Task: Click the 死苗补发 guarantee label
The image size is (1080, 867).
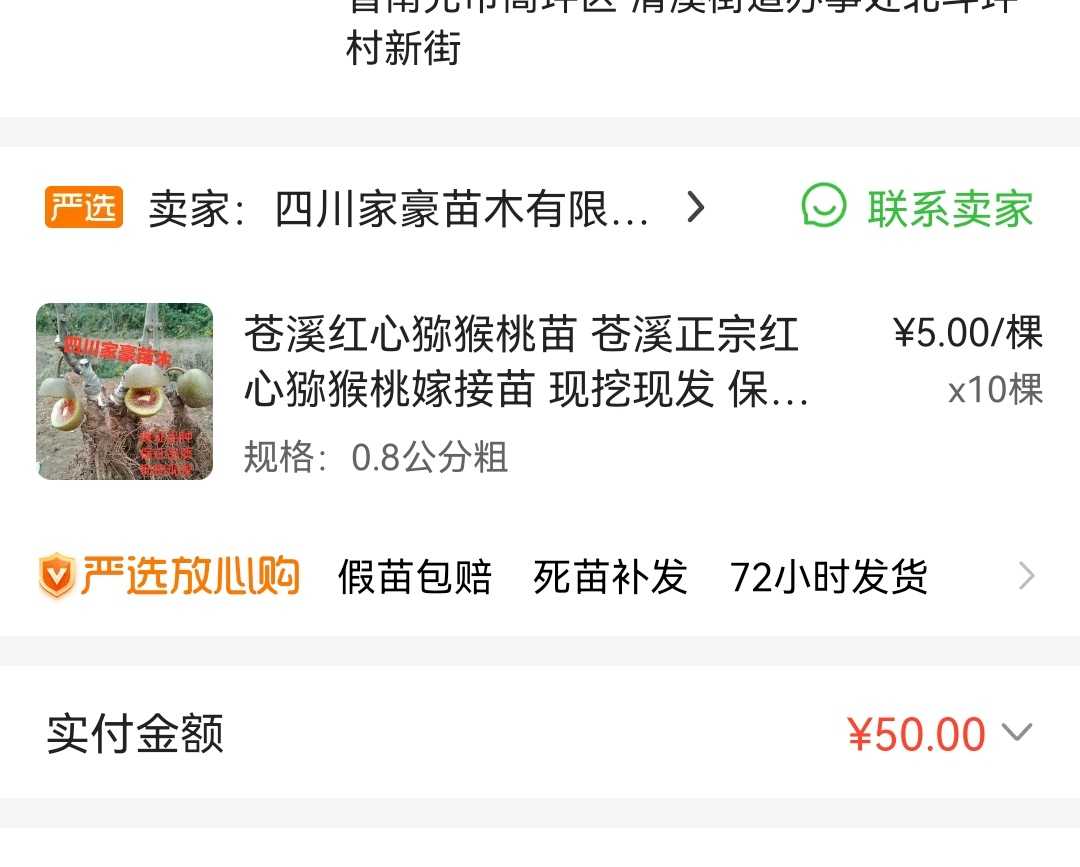Action: pyautogui.click(x=610, y=577)
